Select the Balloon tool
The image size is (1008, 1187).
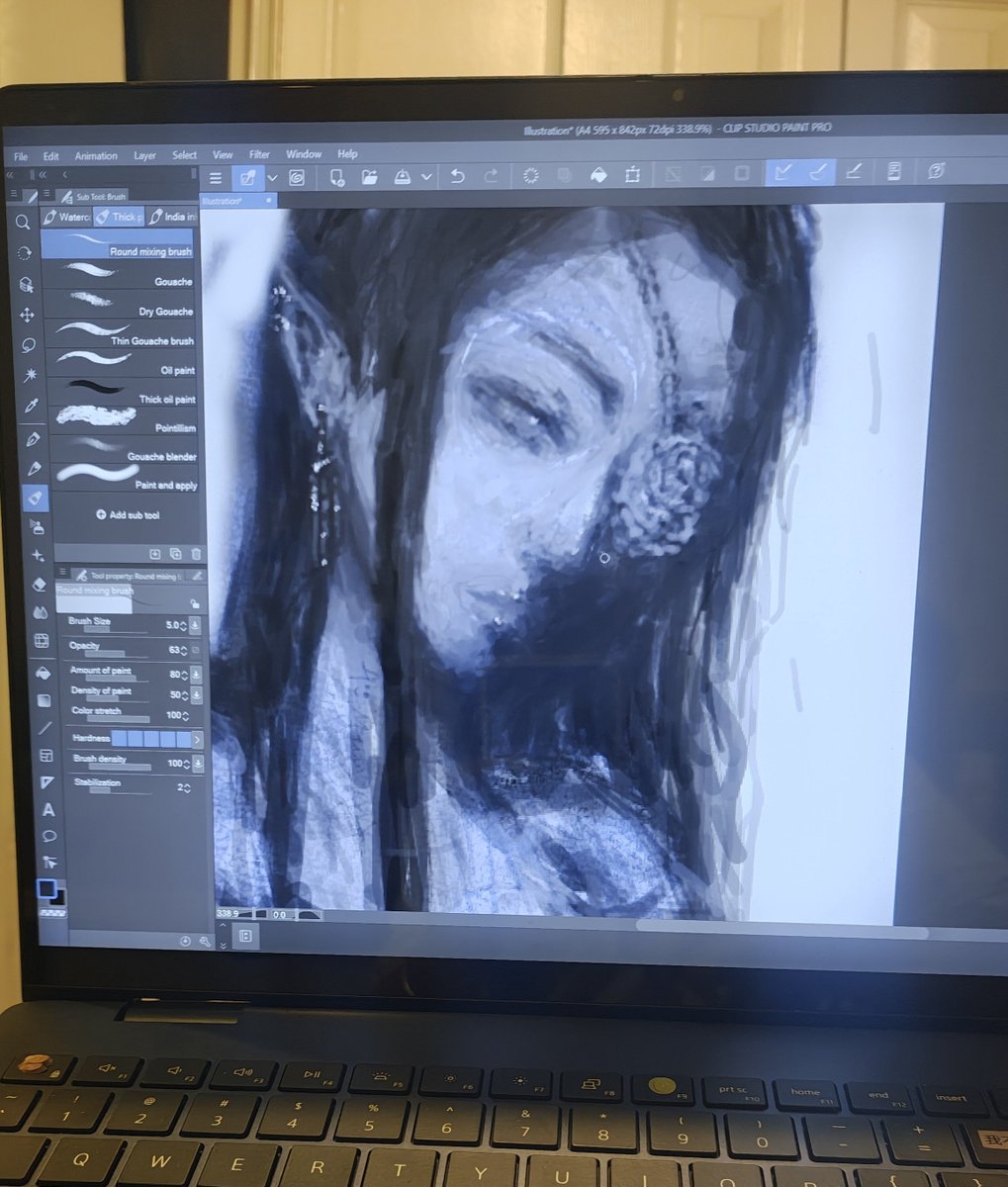click(48, 837)
